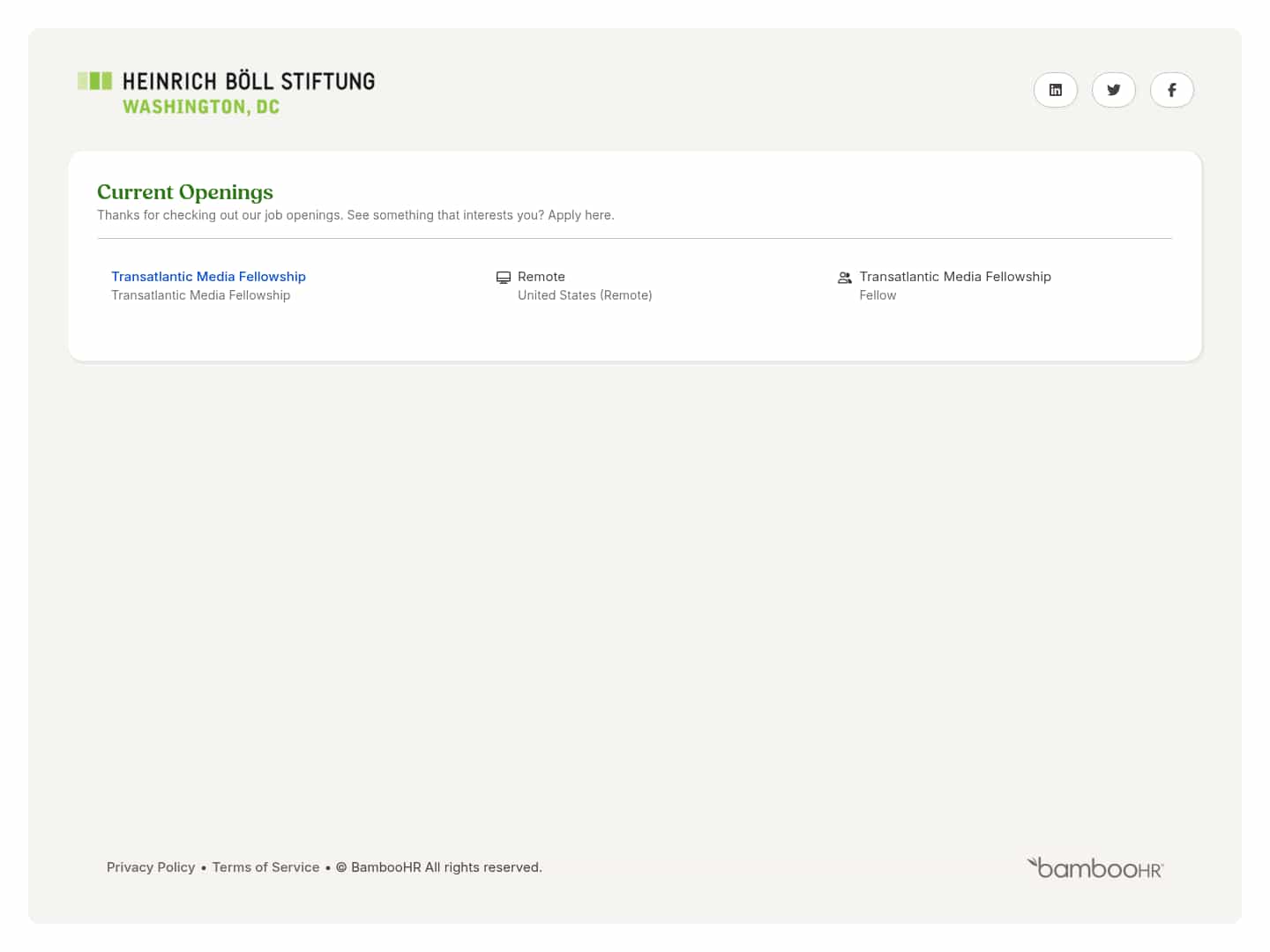Click the Current Openings heading
This screenshot has width=1270, height=952.
[x=185, y=192]
